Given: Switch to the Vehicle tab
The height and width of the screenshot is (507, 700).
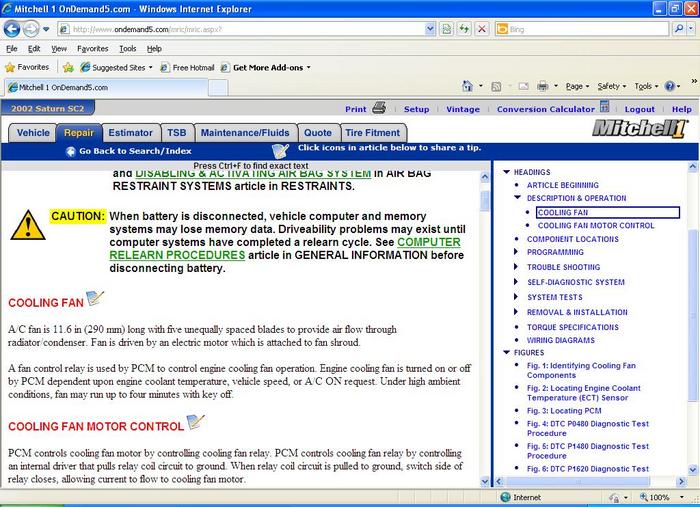Looking at the screenshot, I should point(33,133).
